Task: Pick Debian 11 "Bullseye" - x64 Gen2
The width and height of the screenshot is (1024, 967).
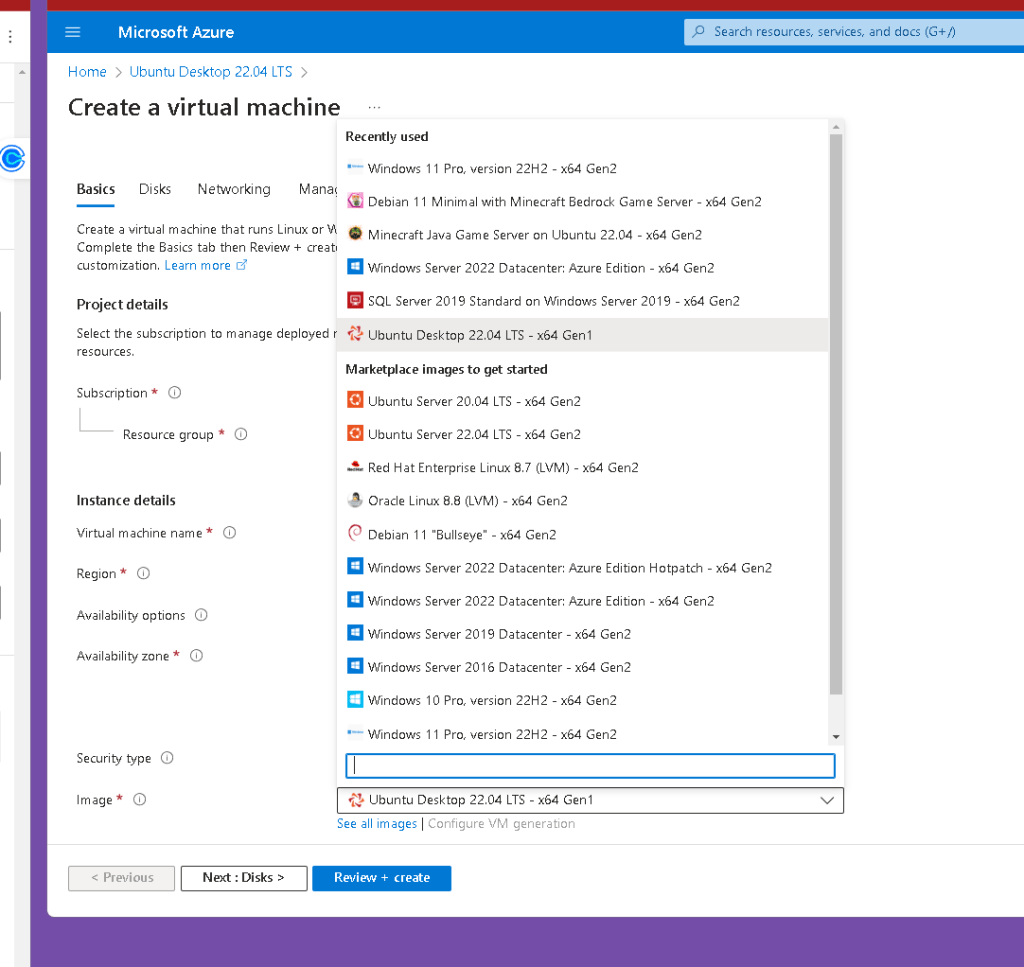Action: (x=582, y=535)
